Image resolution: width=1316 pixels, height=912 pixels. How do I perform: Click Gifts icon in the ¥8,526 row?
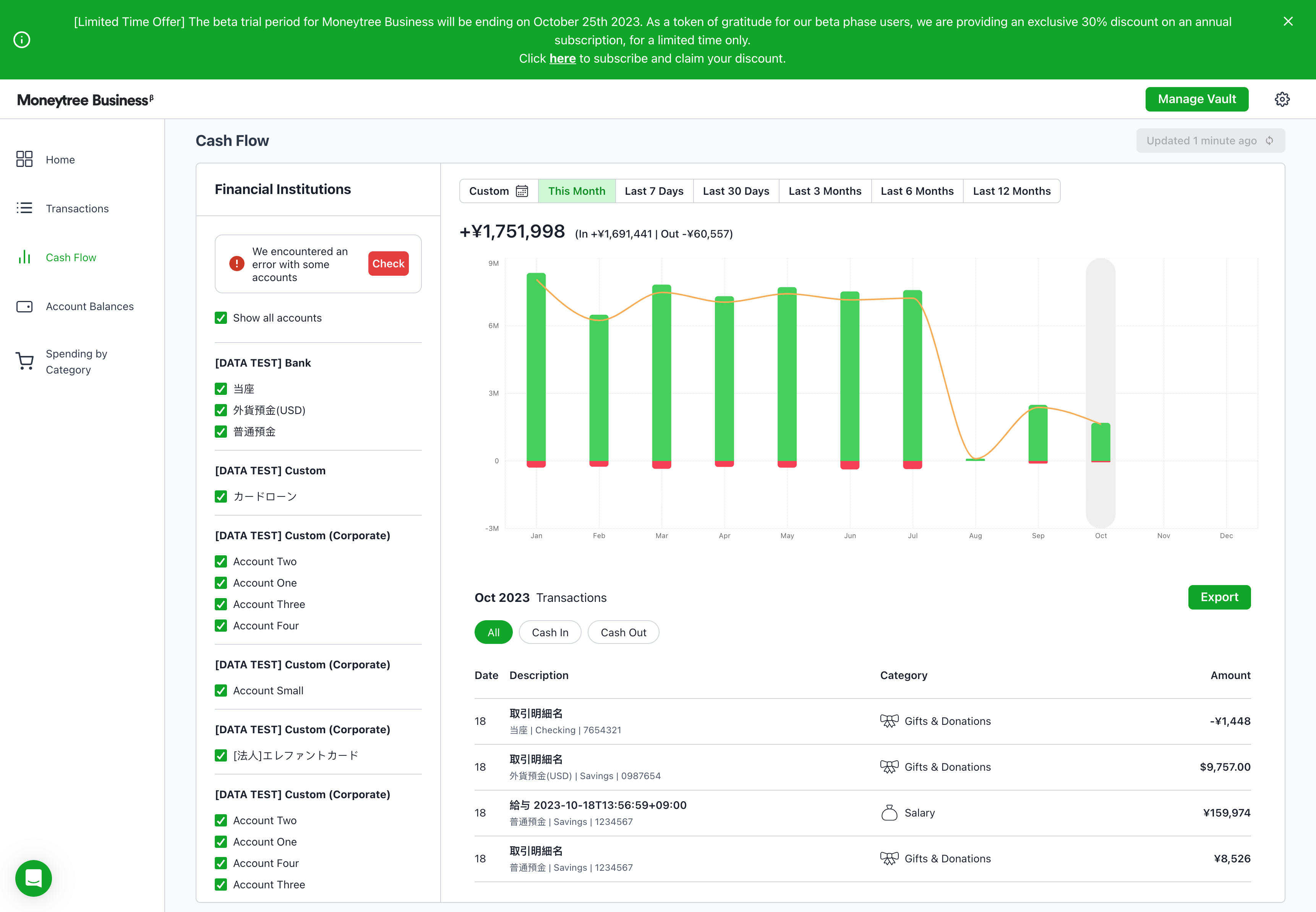tap(889, 858)
